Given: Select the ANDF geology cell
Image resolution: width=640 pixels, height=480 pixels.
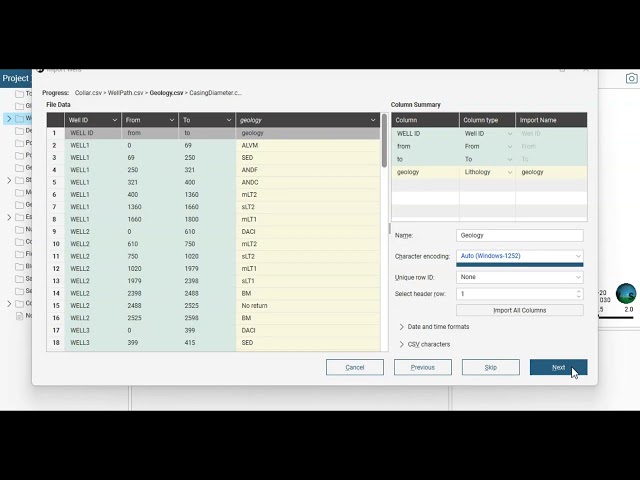Looking at the screenshot, I should [x=308, y=170].
